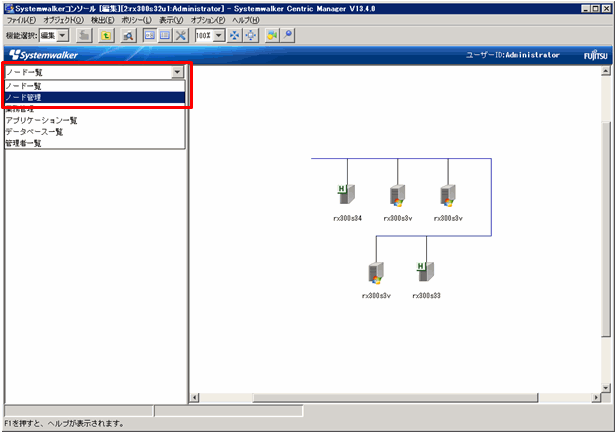Screen dimensions: 616x433
Task: Click the map vertical scrollbar up arrow
Action: point(606,71)
